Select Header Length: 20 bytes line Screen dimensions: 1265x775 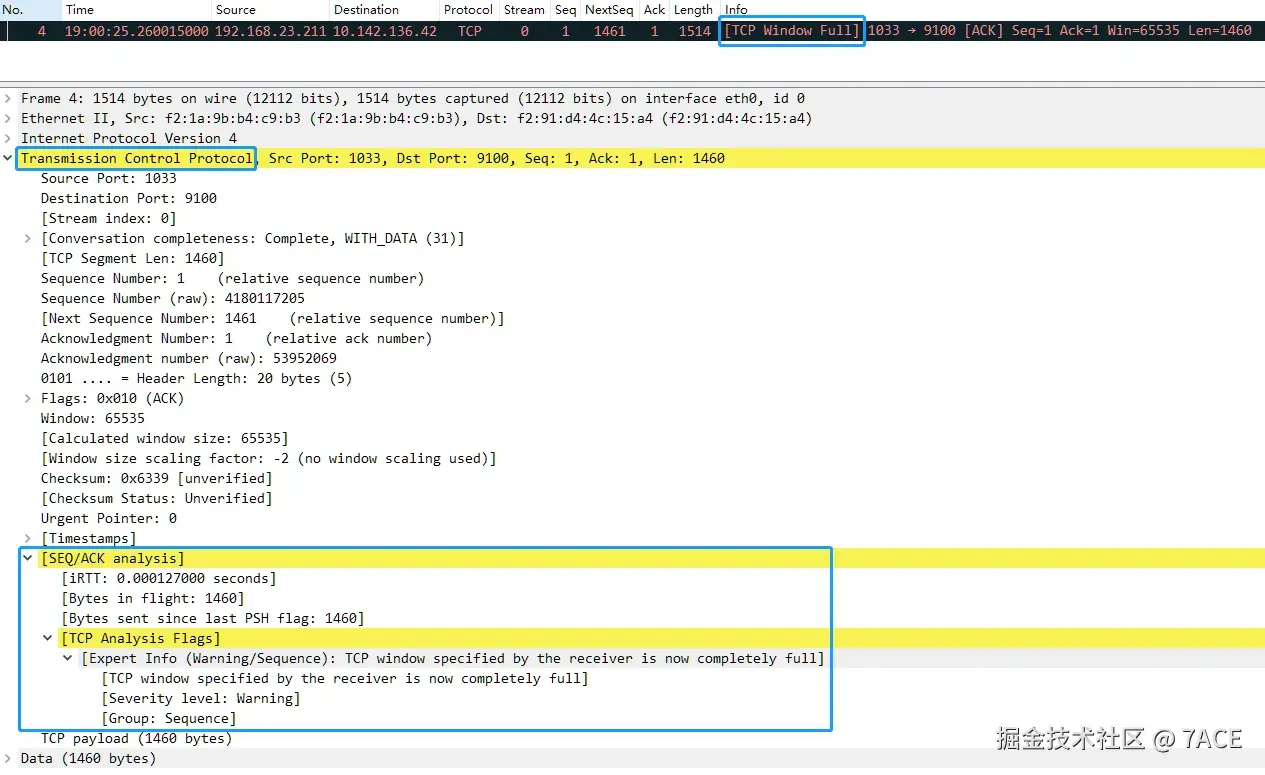click(x=196, y=378)
